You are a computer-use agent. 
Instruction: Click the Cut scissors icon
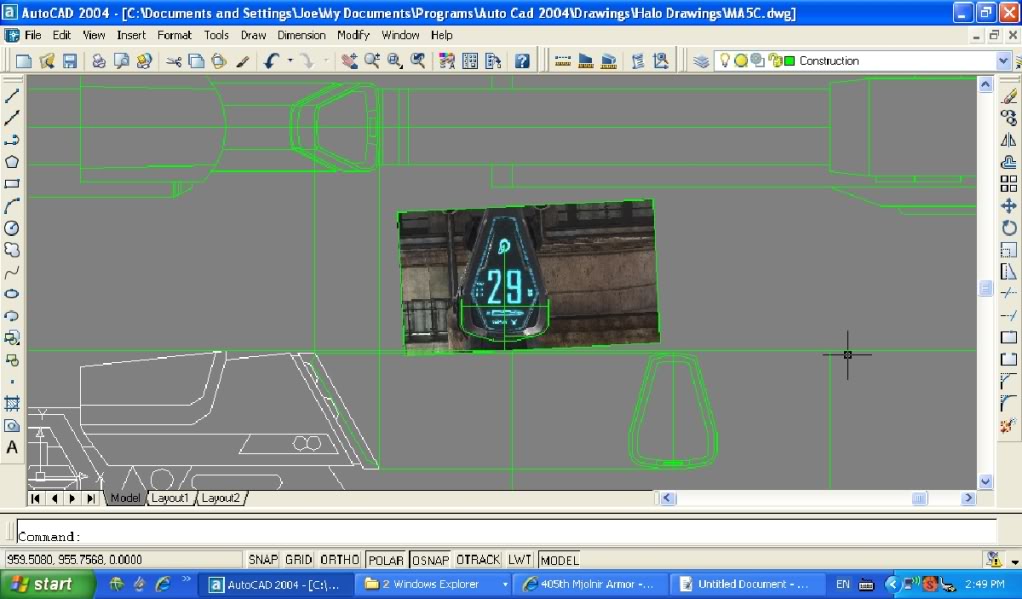pos(173,61)
